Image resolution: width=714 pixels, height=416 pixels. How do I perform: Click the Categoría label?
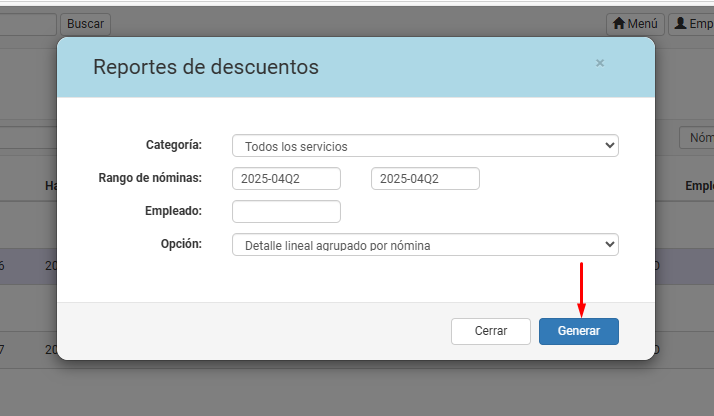coord(174,145)
